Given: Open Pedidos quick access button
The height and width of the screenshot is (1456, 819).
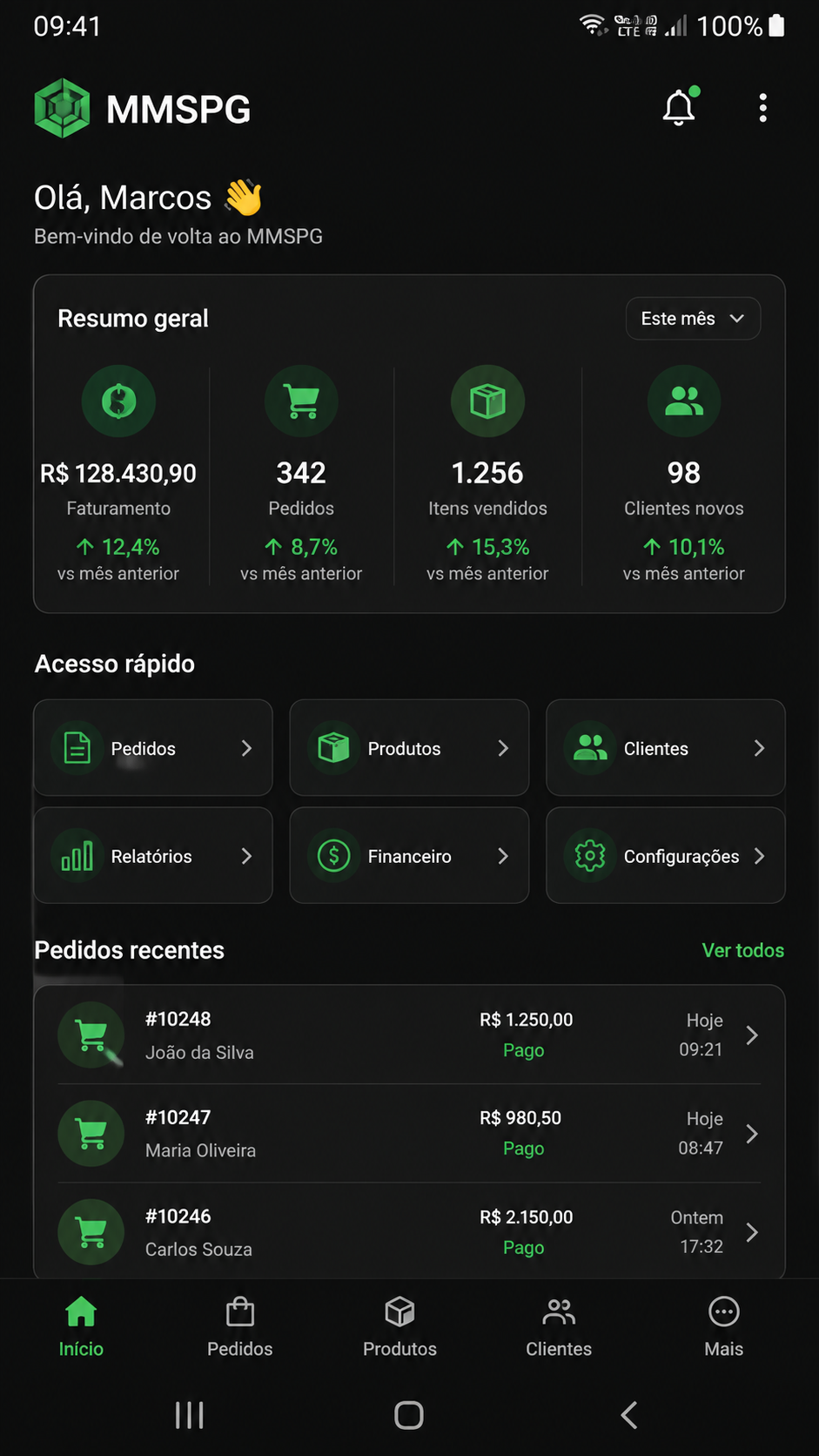Looking at the screenshot, I should click(153, 748).
